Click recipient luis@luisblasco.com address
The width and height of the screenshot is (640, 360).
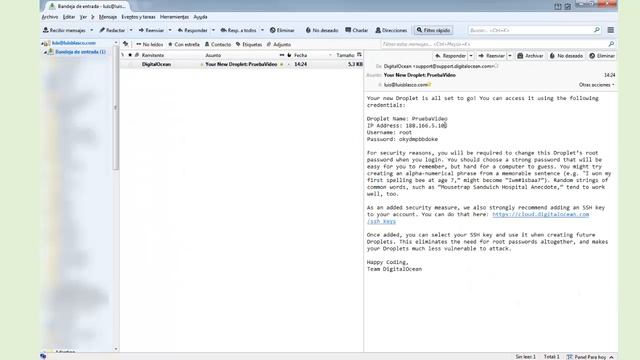pyautogui.click(x=406, y=85)
